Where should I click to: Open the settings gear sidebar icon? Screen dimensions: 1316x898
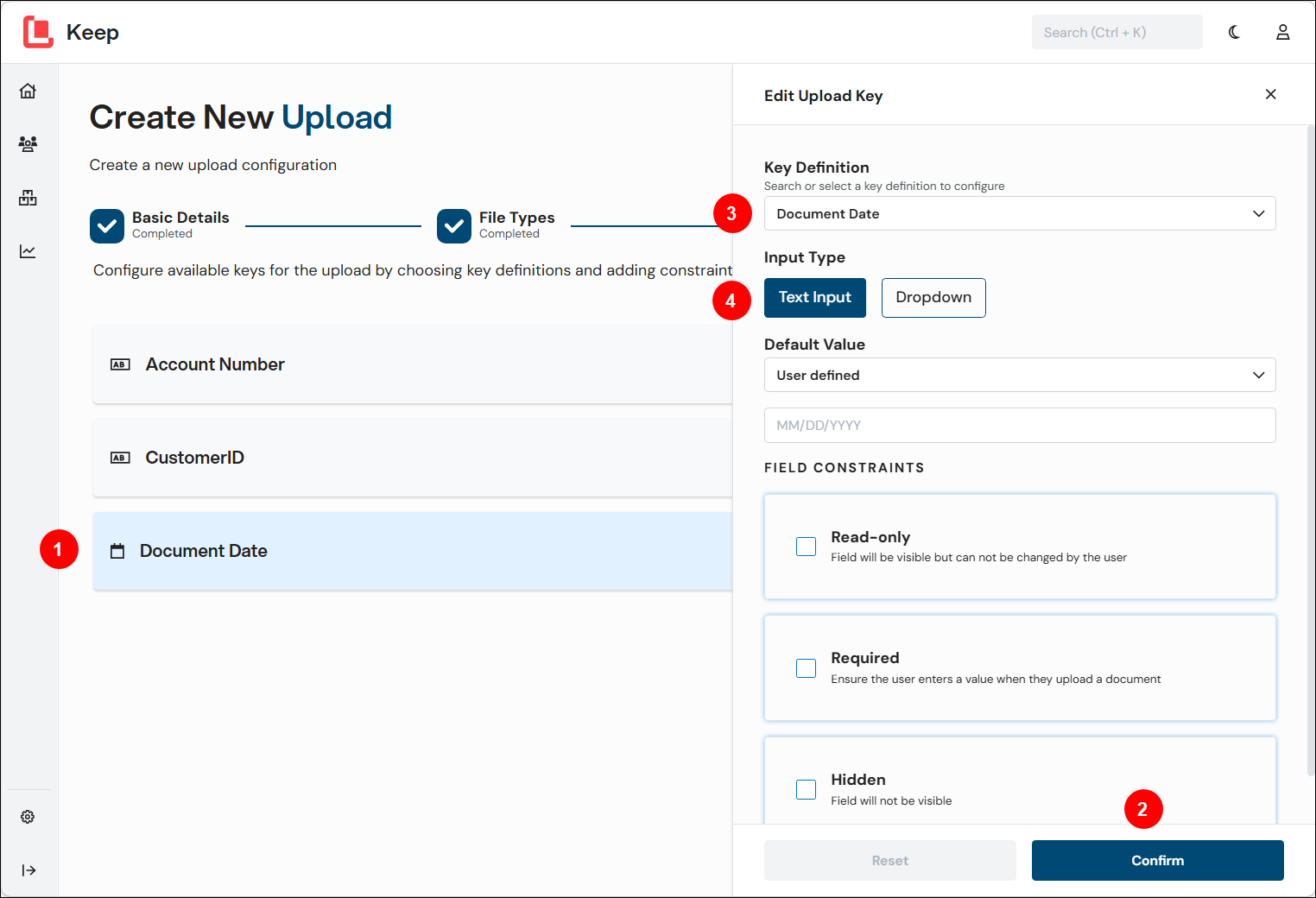[x=28, y=817]
